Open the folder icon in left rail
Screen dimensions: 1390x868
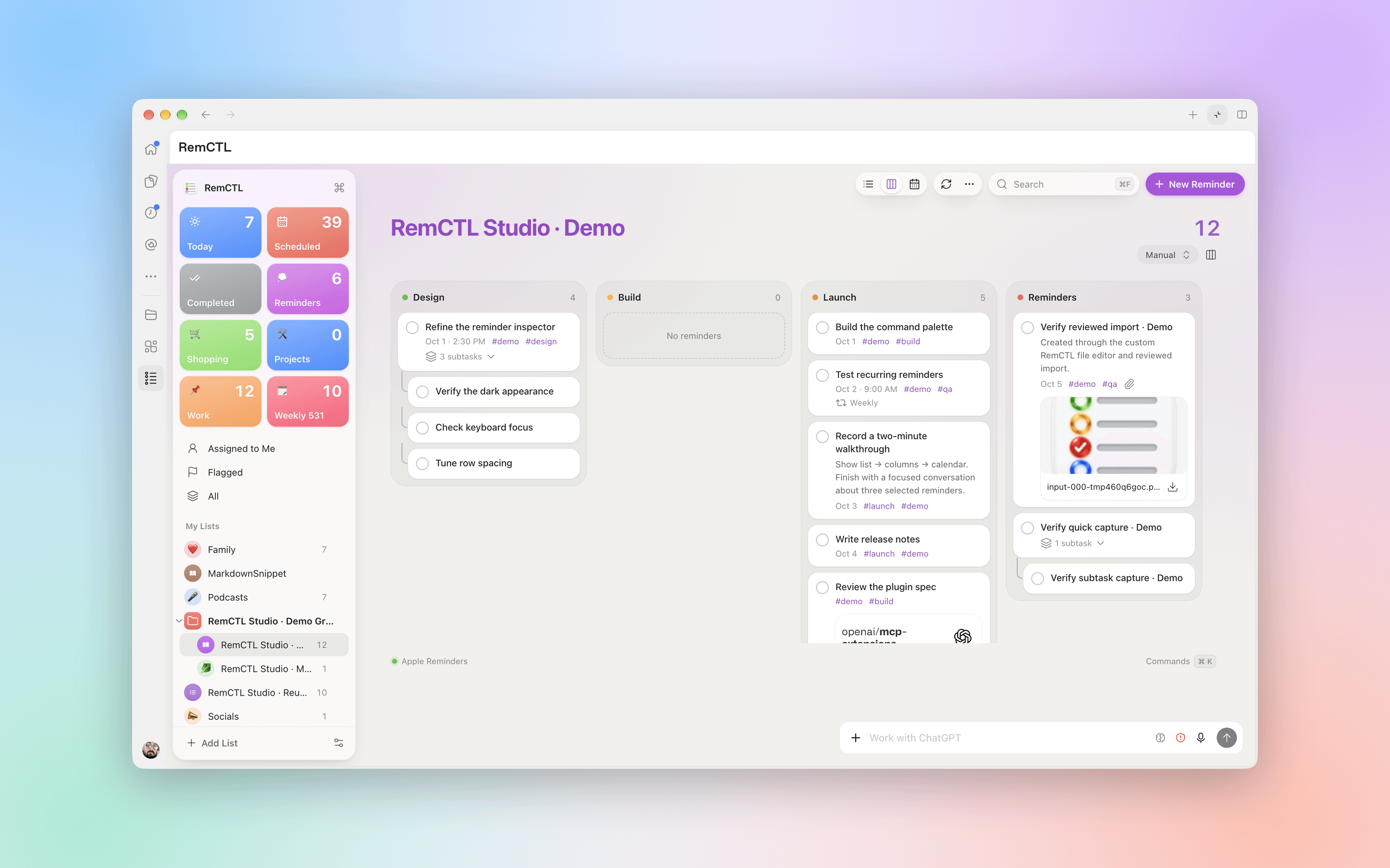point(151,315)
